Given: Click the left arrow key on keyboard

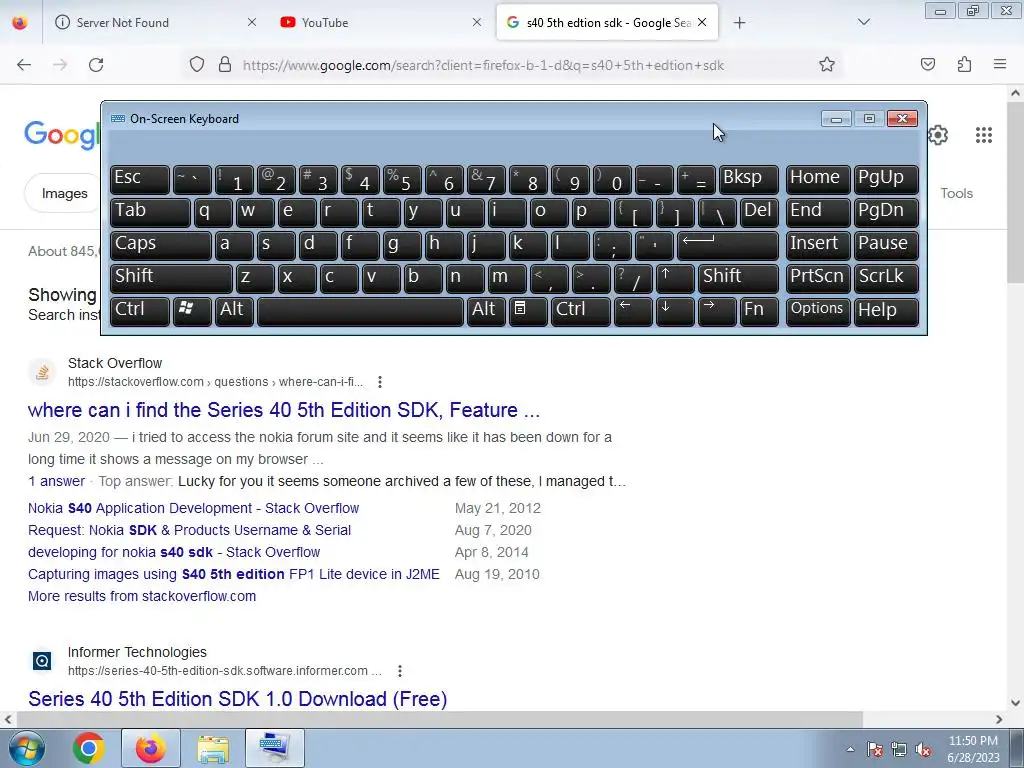Looking at the screenshot, I should click(x=632, y=310).
